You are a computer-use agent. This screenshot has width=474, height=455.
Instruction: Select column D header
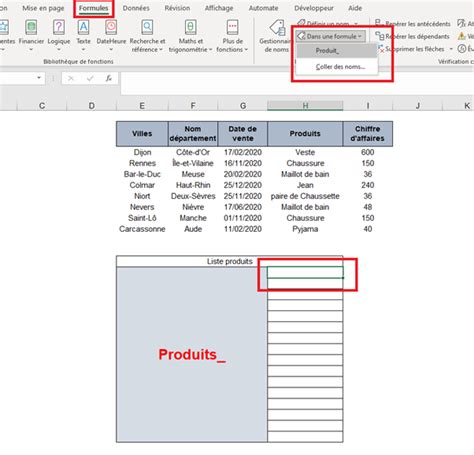point(92,106)
